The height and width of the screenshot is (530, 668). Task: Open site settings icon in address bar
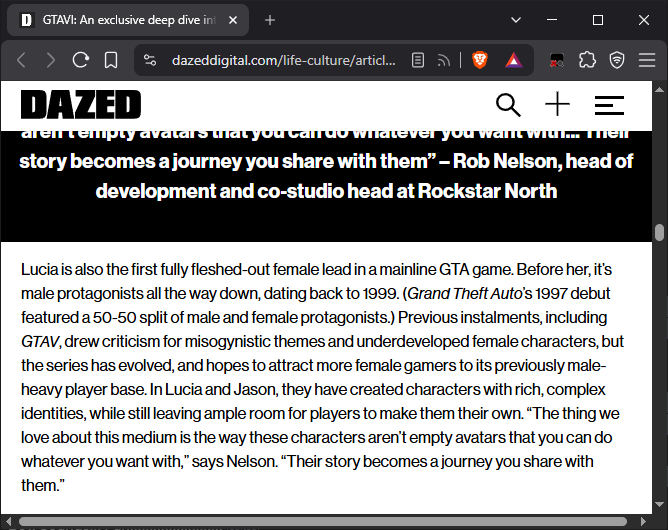point(150,60)
